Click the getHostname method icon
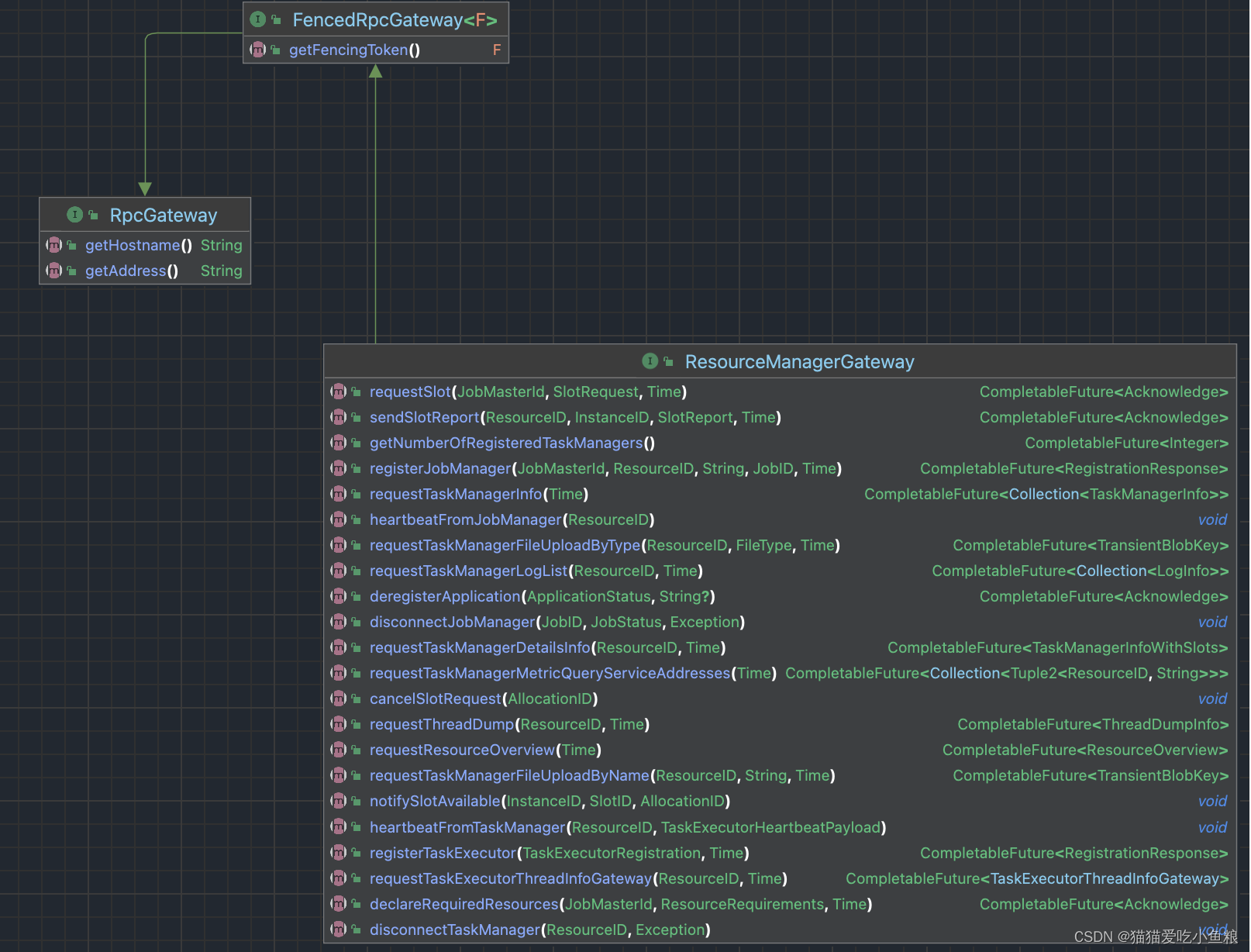Viewport: 1251px width, 952px height. point(54,245)
